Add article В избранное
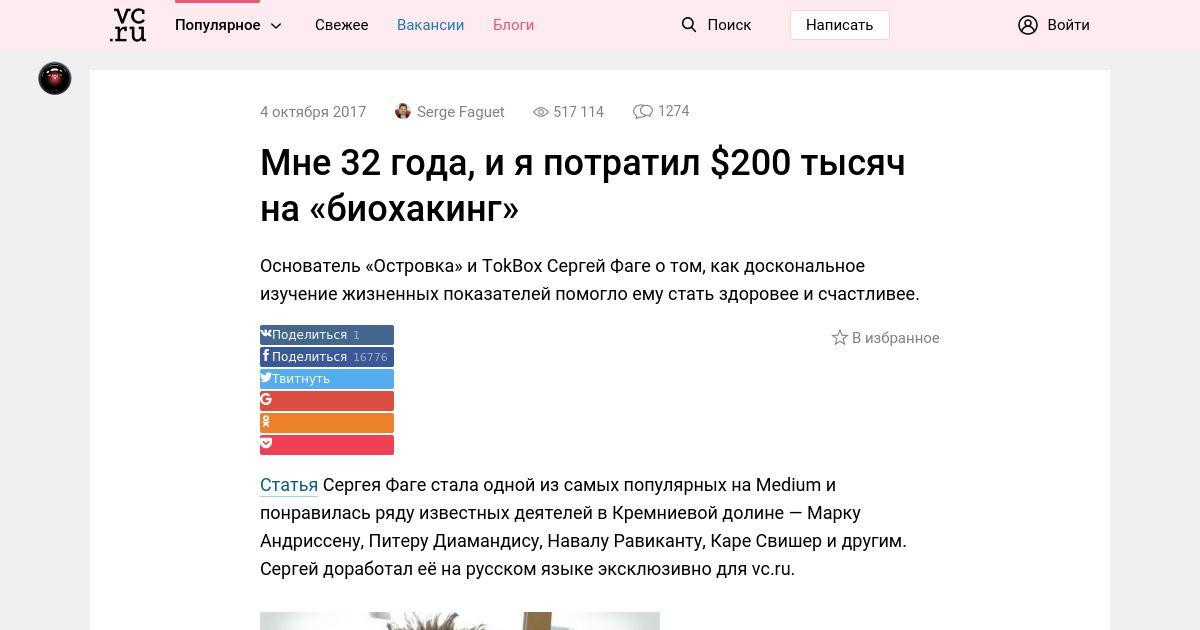Image resolution: width=1200 pixels, height=630 pixels. point(896,338)
